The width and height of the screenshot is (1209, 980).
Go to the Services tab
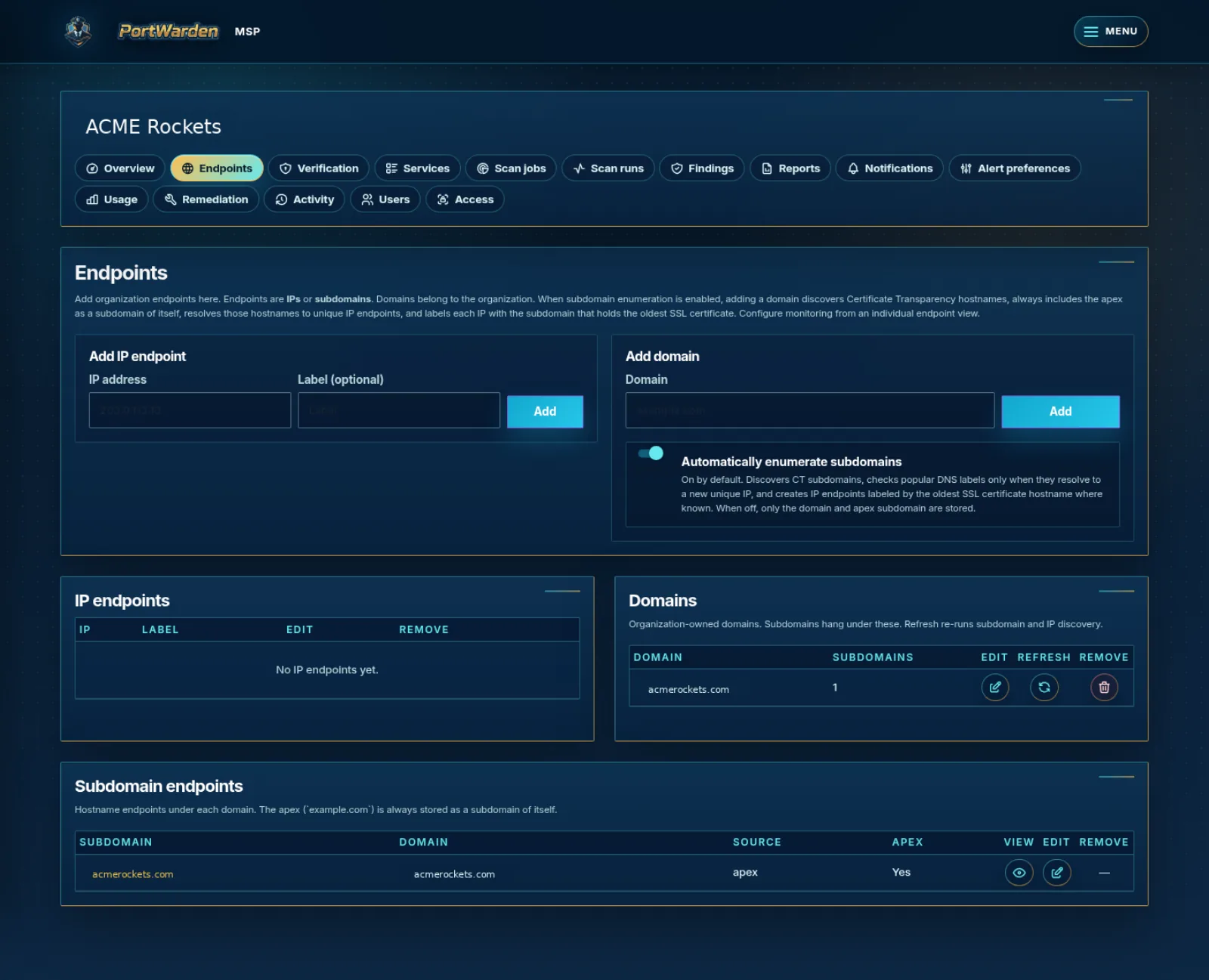417,168
